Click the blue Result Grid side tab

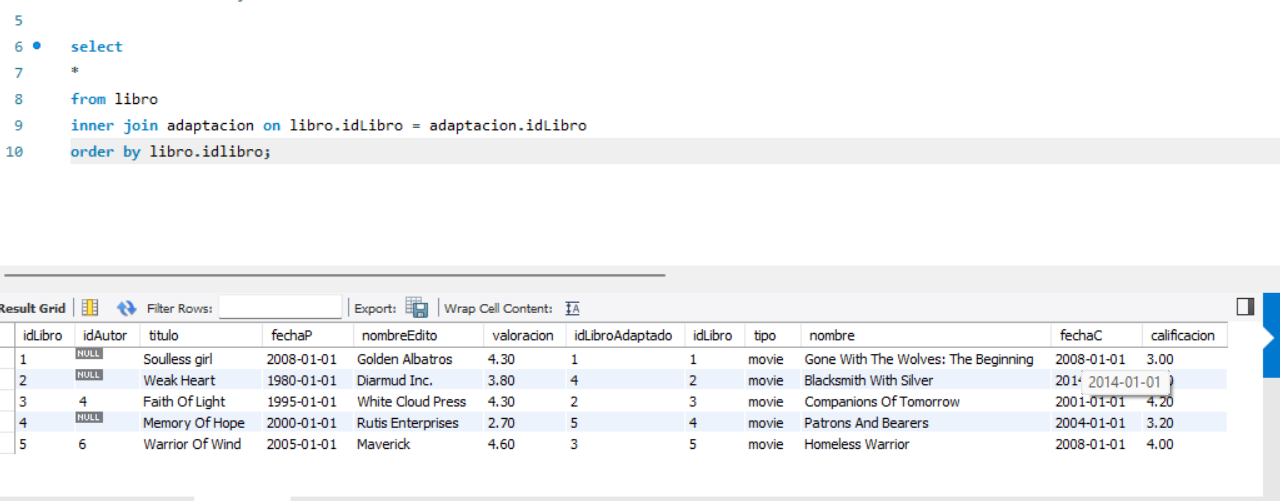click(x=1271, y=335)
